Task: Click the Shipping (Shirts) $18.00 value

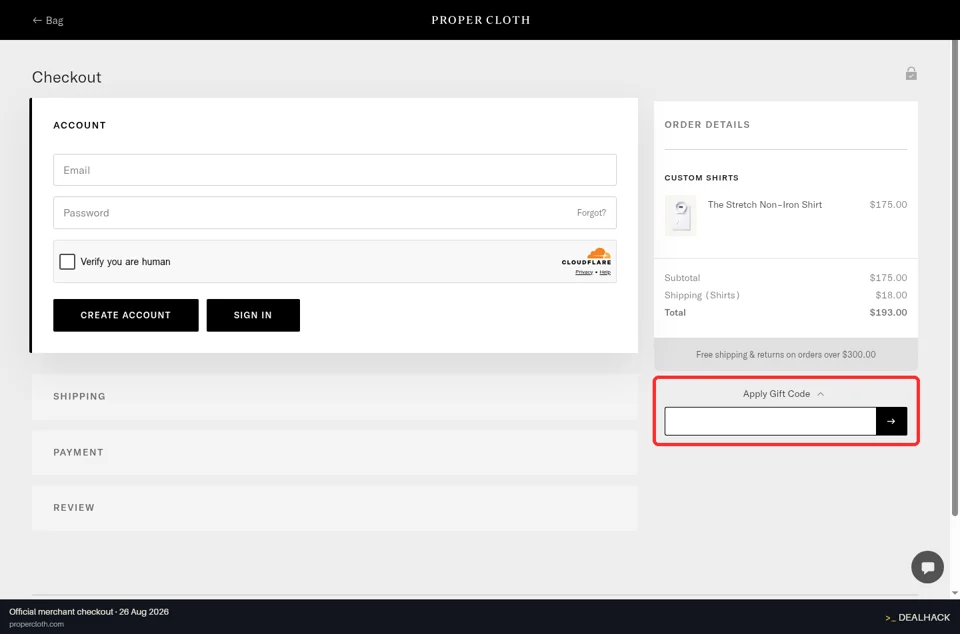Action: click(891, 296)
